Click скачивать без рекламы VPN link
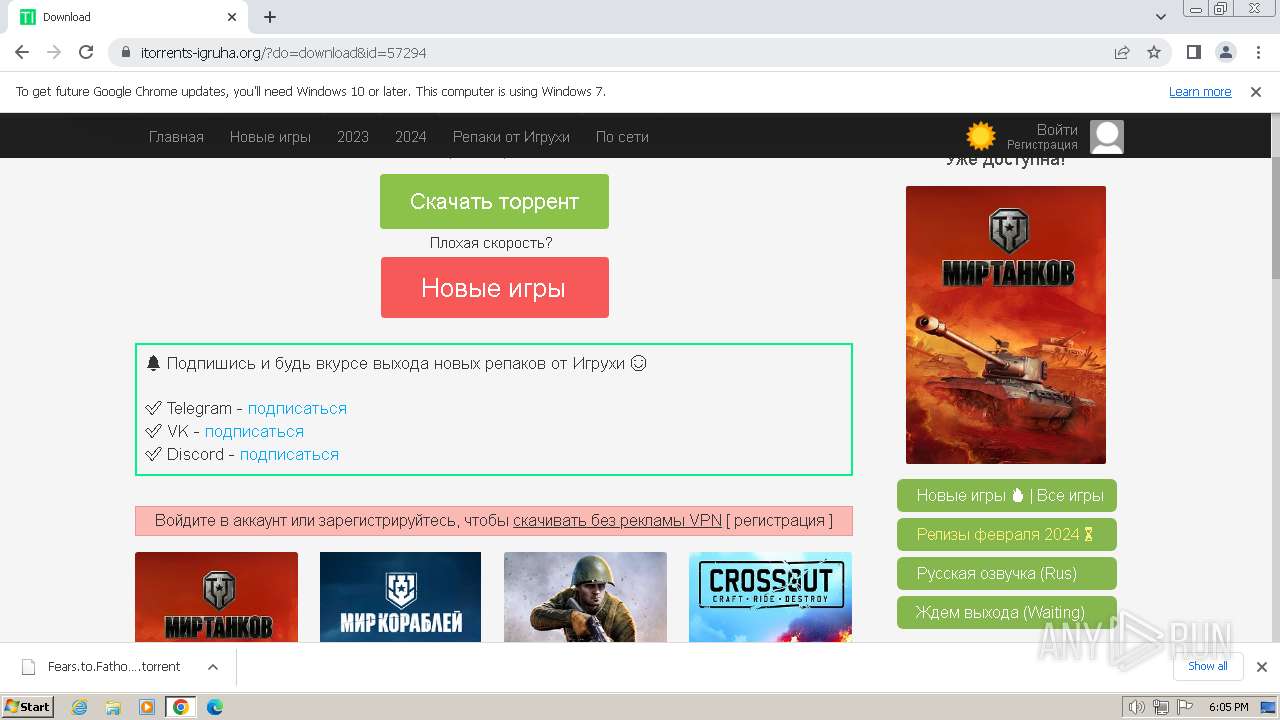This screenshot has width=1280, height=720. (x=617, y=520)
